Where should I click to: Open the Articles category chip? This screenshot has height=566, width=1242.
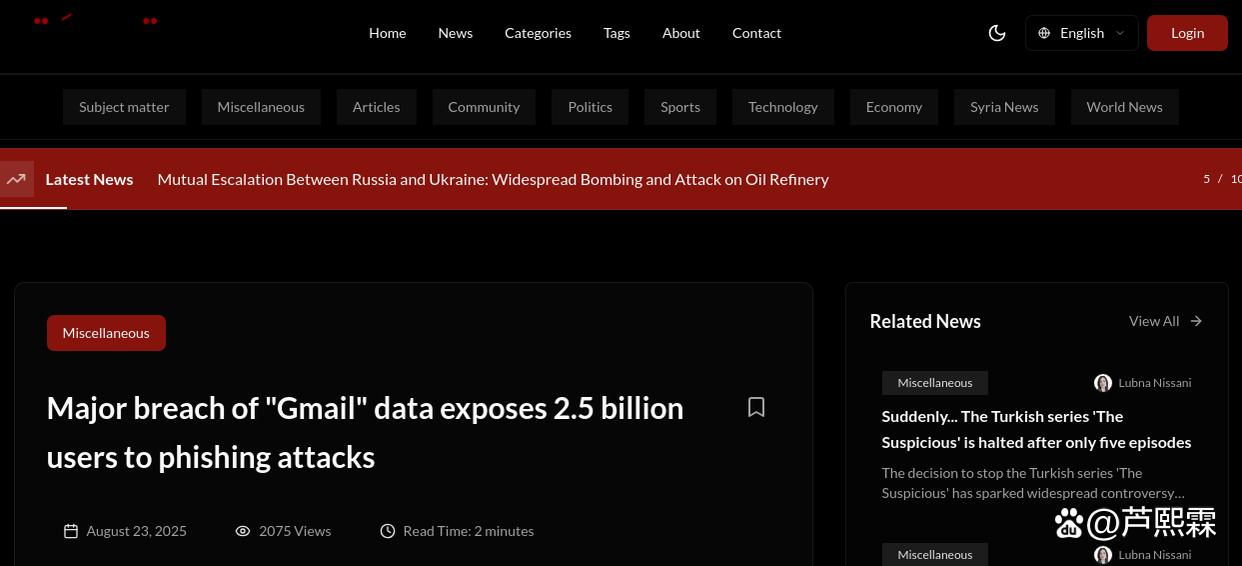pyautogui.click(x=376, y=107)
